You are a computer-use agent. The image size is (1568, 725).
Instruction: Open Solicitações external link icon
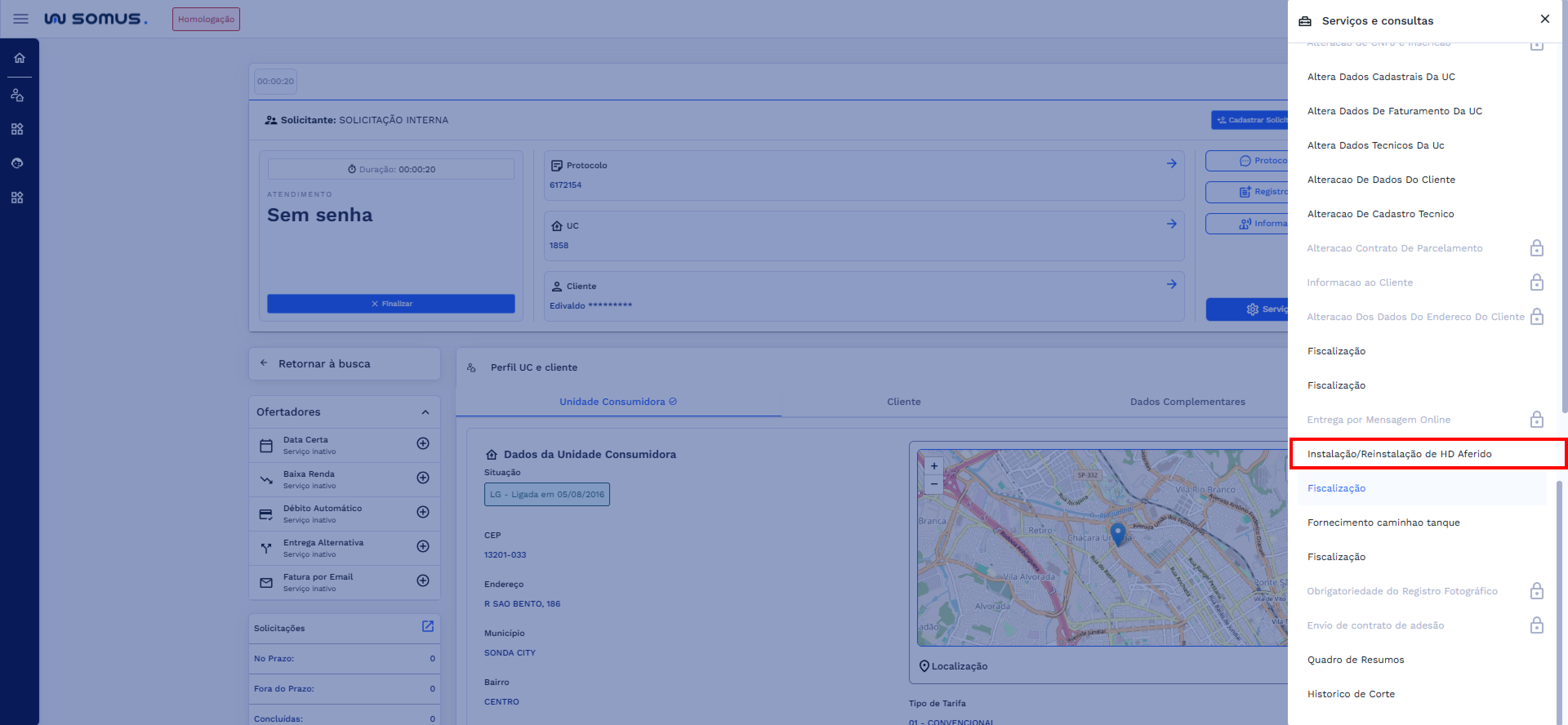click(427, 626)
